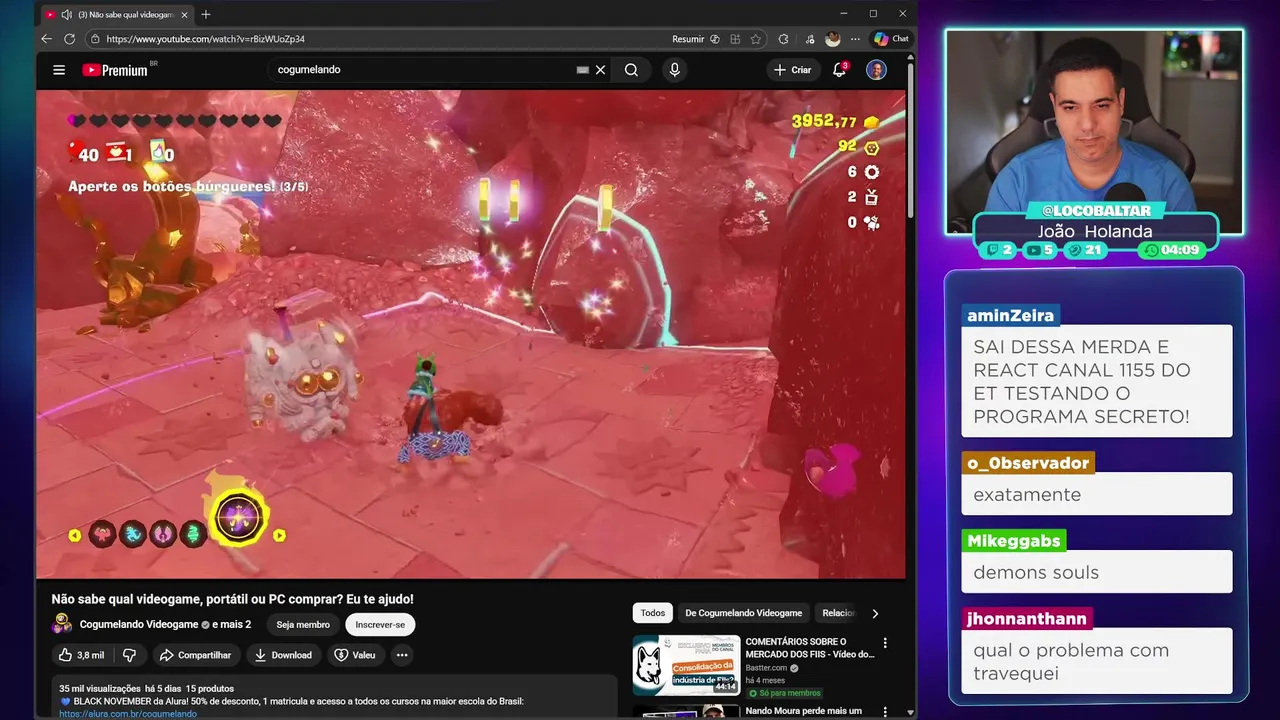1280x720 pixels.
Task: Click Seja membro button
Action: coord(303,624)
